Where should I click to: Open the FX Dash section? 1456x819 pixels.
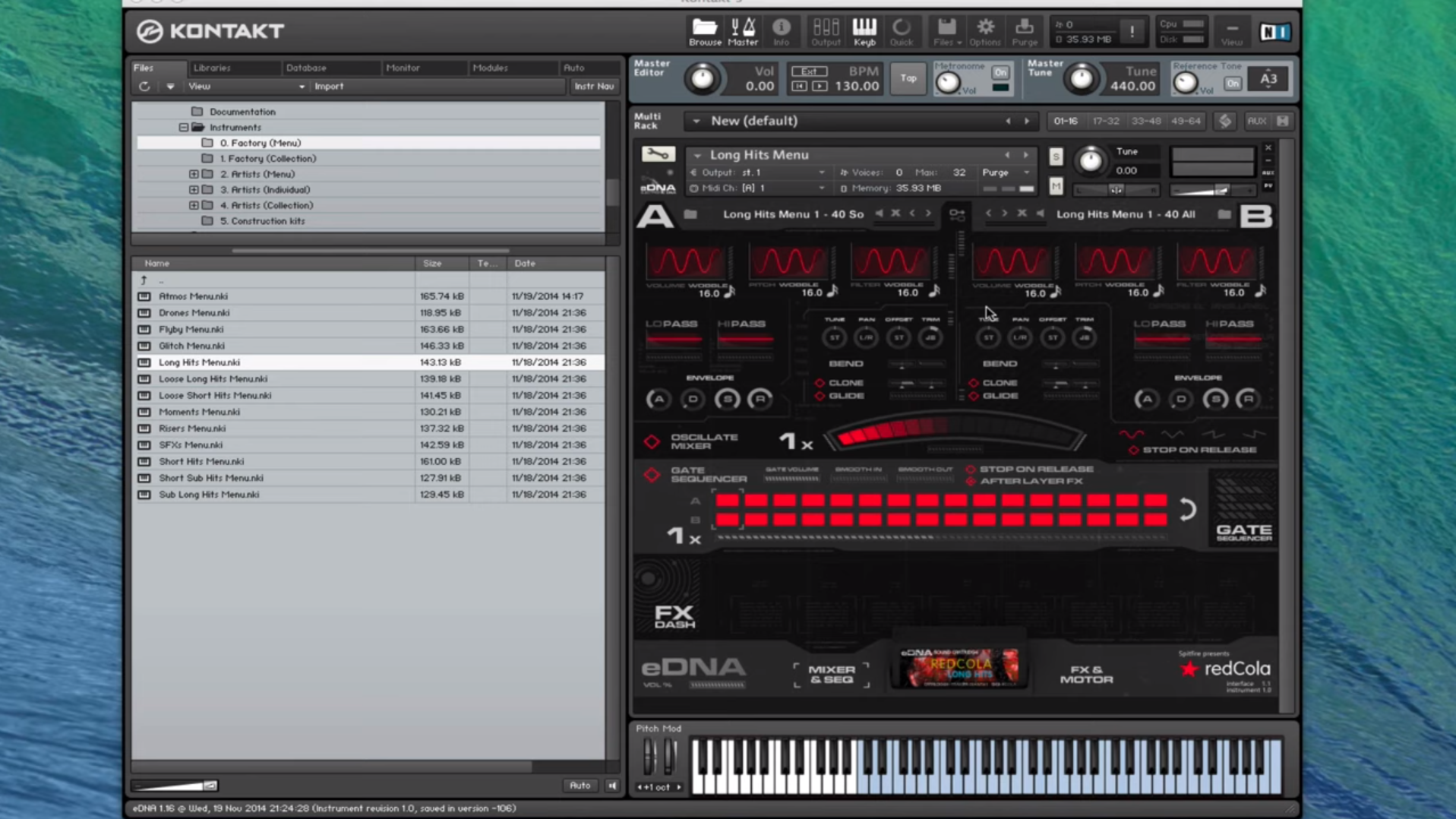(x=674, y=615)
